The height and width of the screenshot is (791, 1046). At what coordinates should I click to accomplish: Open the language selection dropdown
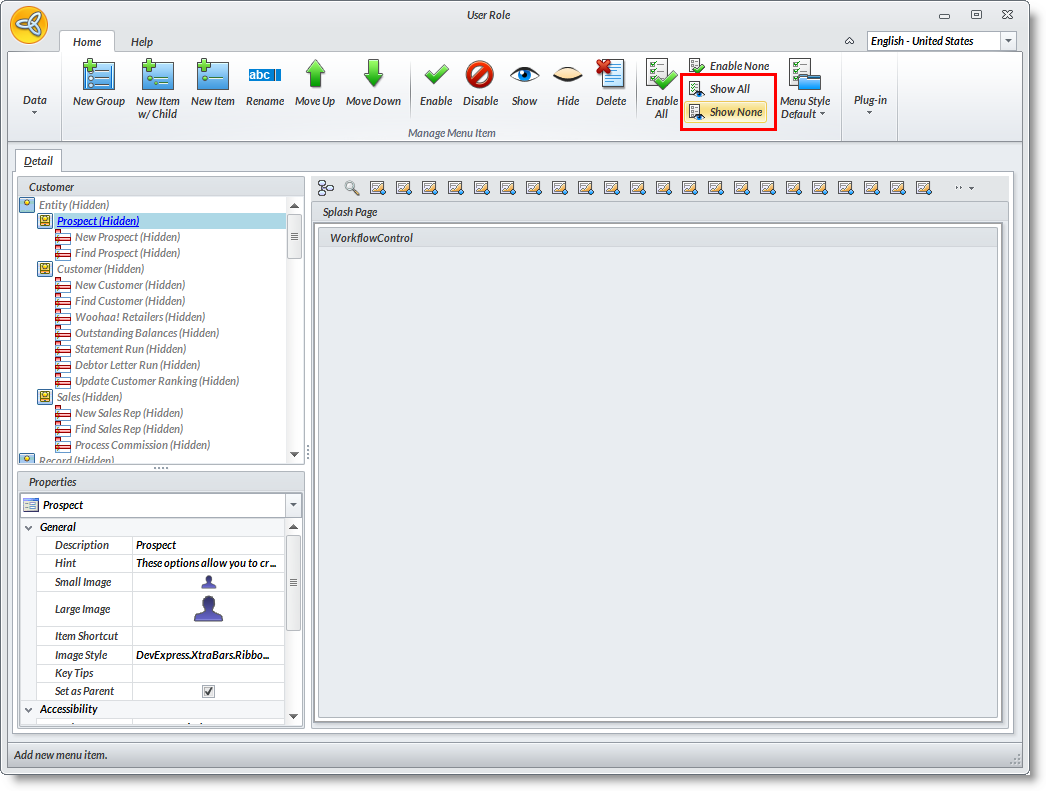(x=1008, y=41)
